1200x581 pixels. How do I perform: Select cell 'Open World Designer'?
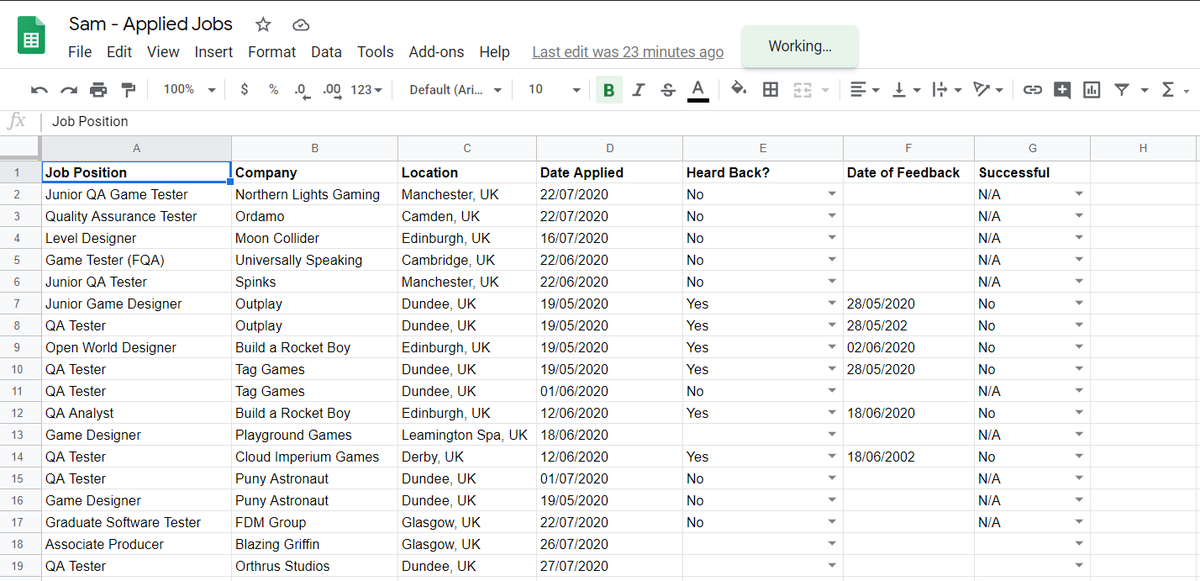(x=136, y=348)
